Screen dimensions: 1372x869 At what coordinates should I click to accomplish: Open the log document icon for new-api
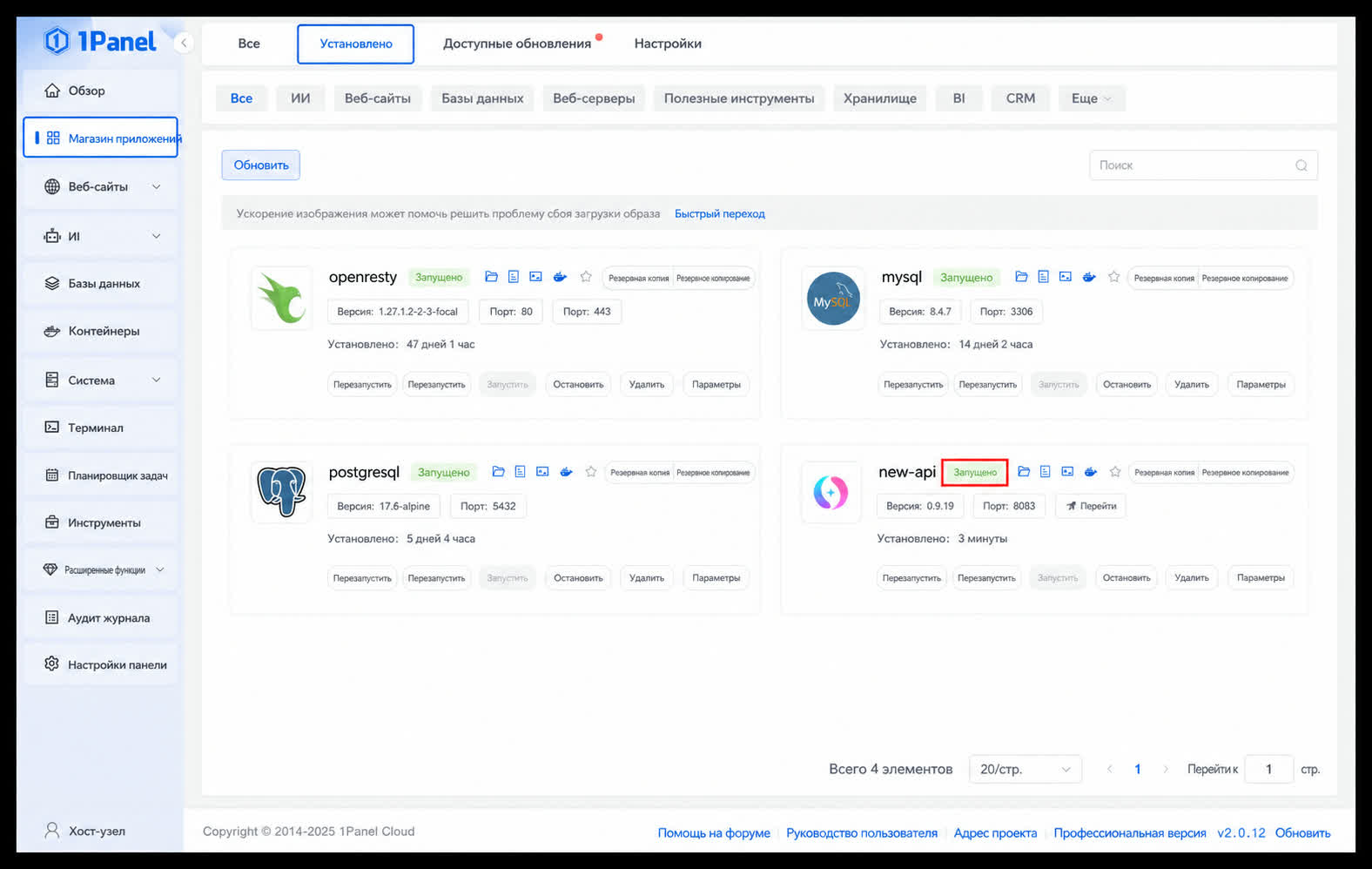pyautogui.click(x=1046, y=472)
